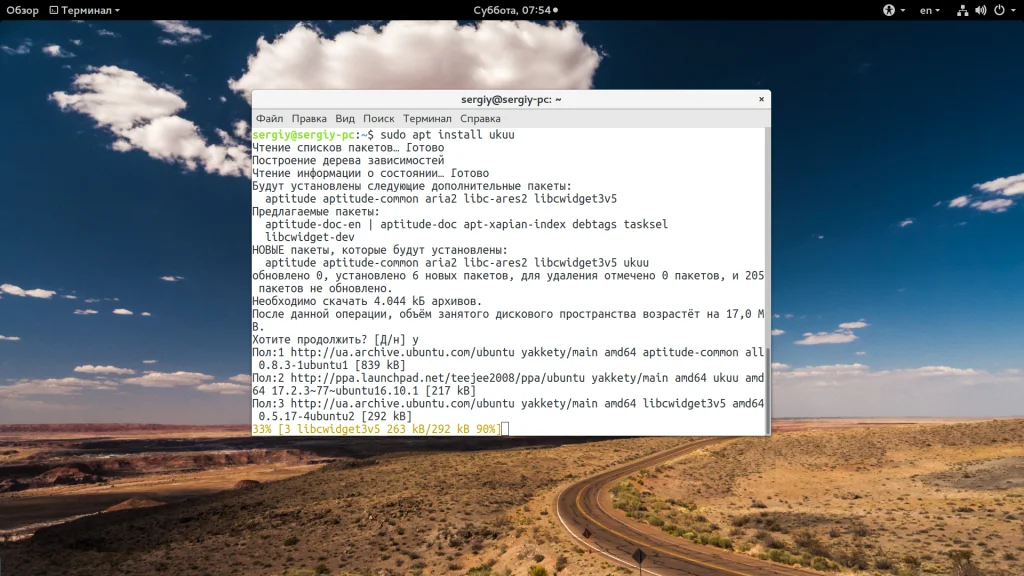
Task: Click the line Построение дерева зависимостей
Action: click(x=348, y=160)
